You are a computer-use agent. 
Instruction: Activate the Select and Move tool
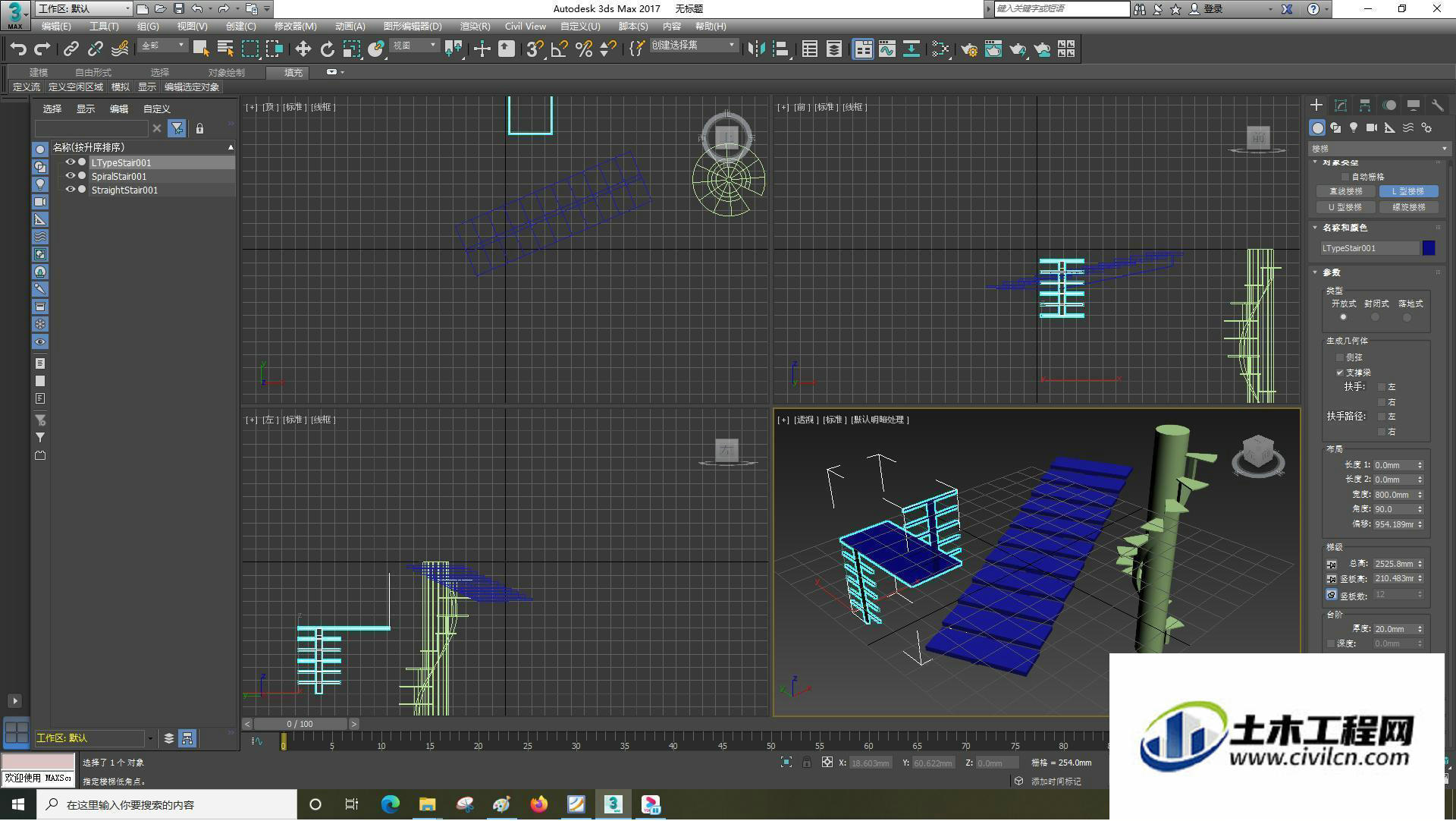click(x=303, y=49)
